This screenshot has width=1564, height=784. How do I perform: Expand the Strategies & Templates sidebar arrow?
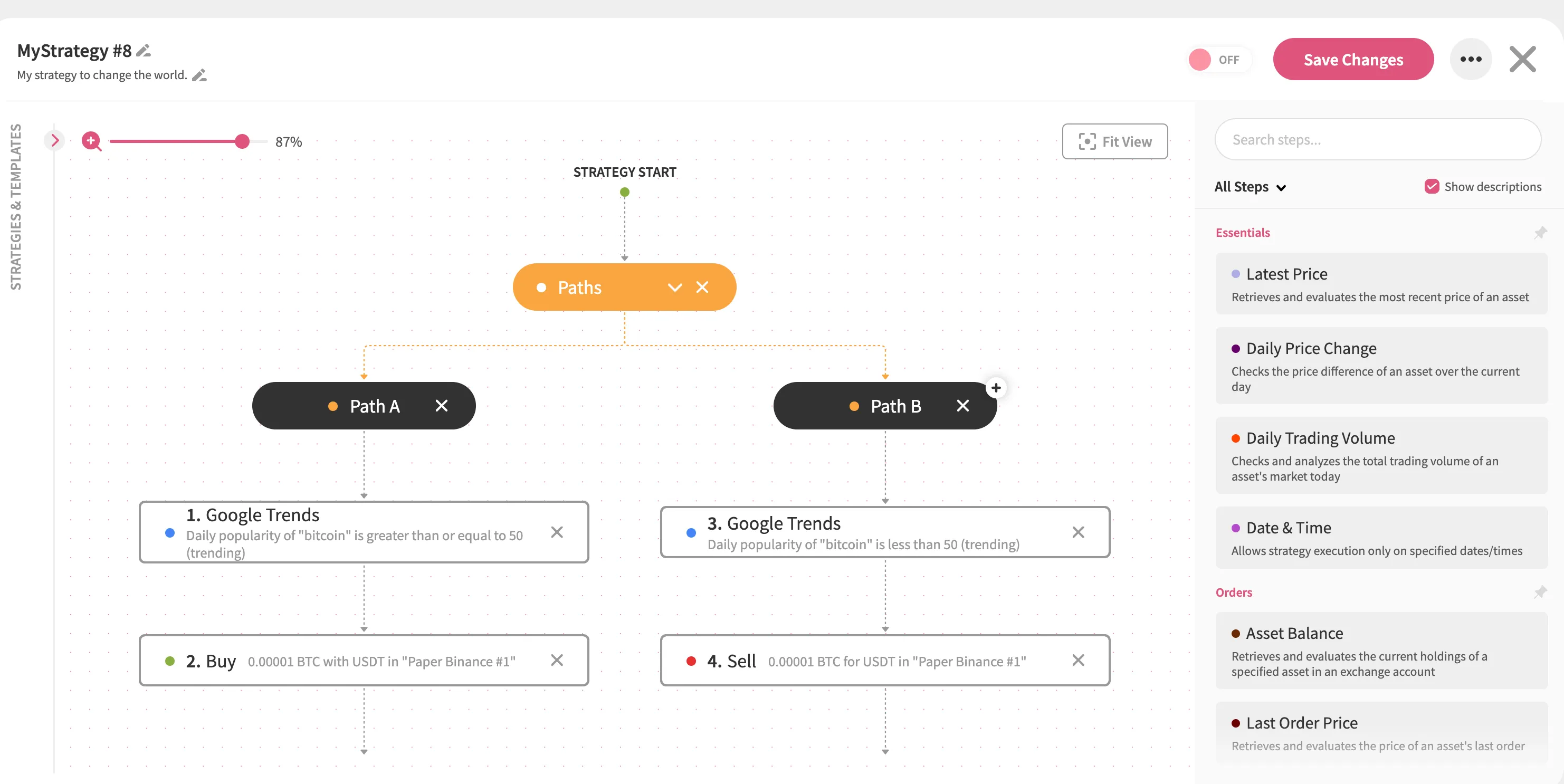(x=55, y=141)
